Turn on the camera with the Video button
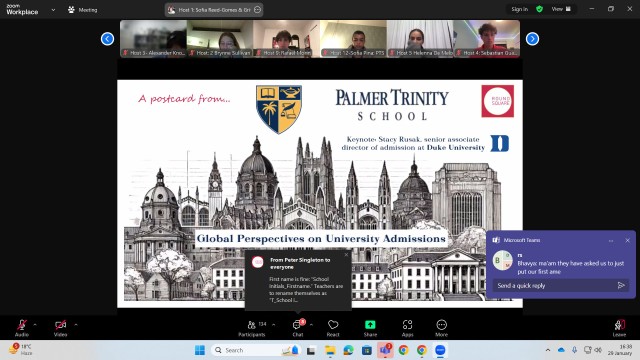The width and height of the screenshot is (640, 360). click(x=60, y=328)
